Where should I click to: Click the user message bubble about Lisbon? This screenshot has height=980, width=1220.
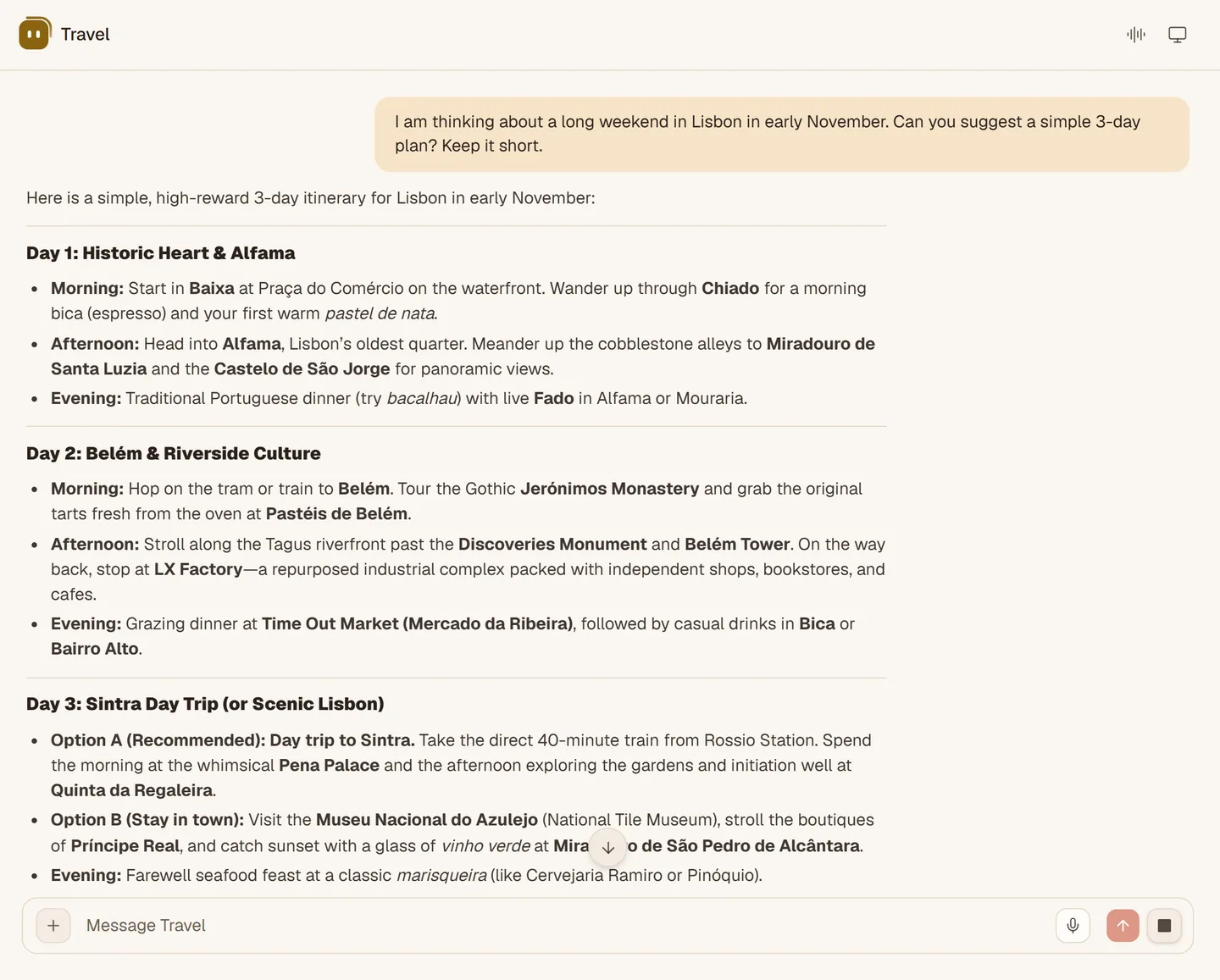[782, 134]
